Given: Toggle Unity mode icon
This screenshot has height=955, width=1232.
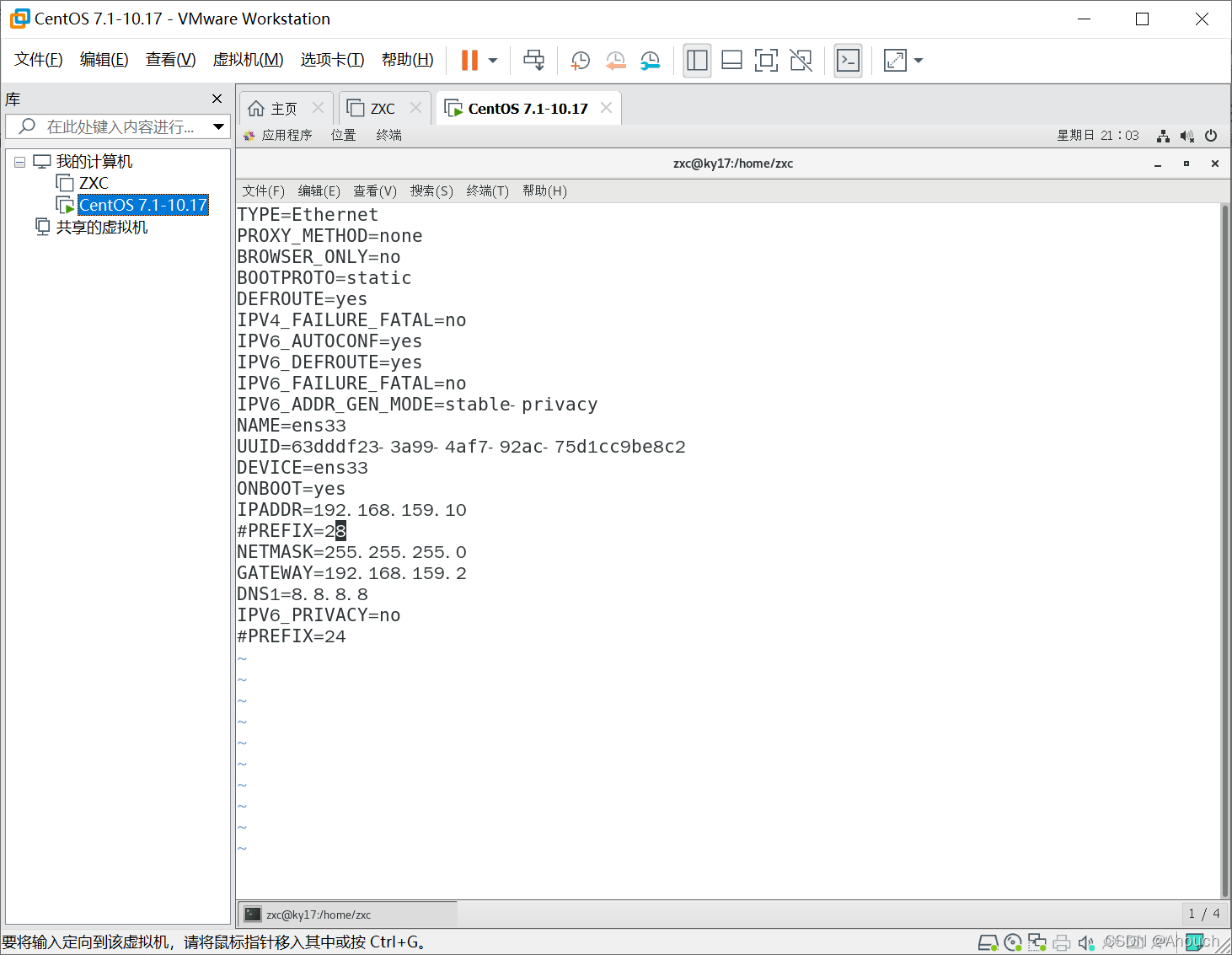Looking at the screenshot, I should (x=801, y=60).
